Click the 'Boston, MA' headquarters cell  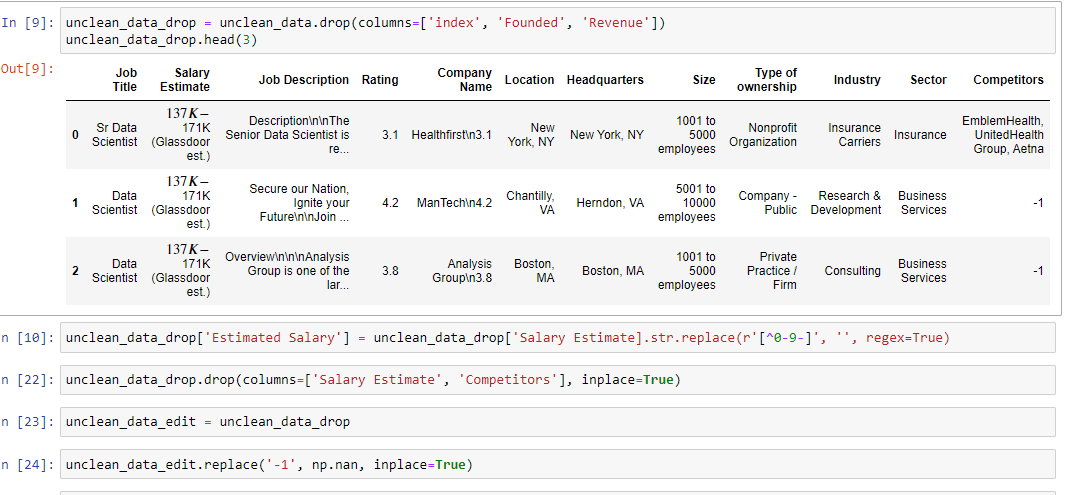point(613,271)
